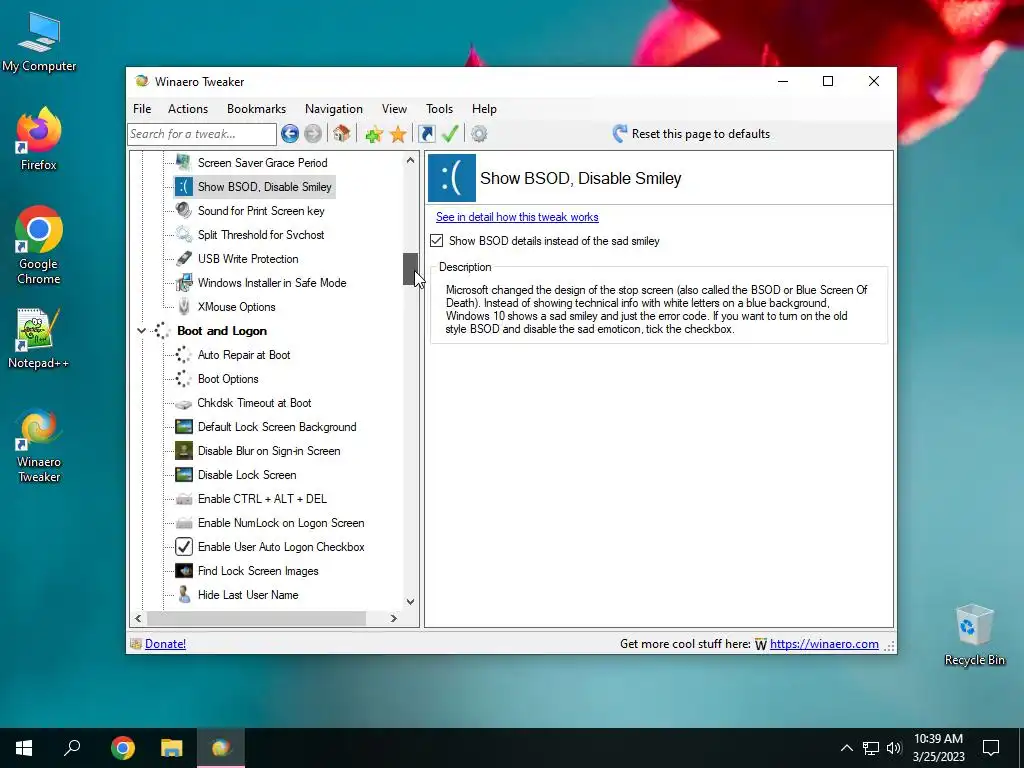Add this tweak to bookmarks (green plus star)

click(x=374, y=135)
